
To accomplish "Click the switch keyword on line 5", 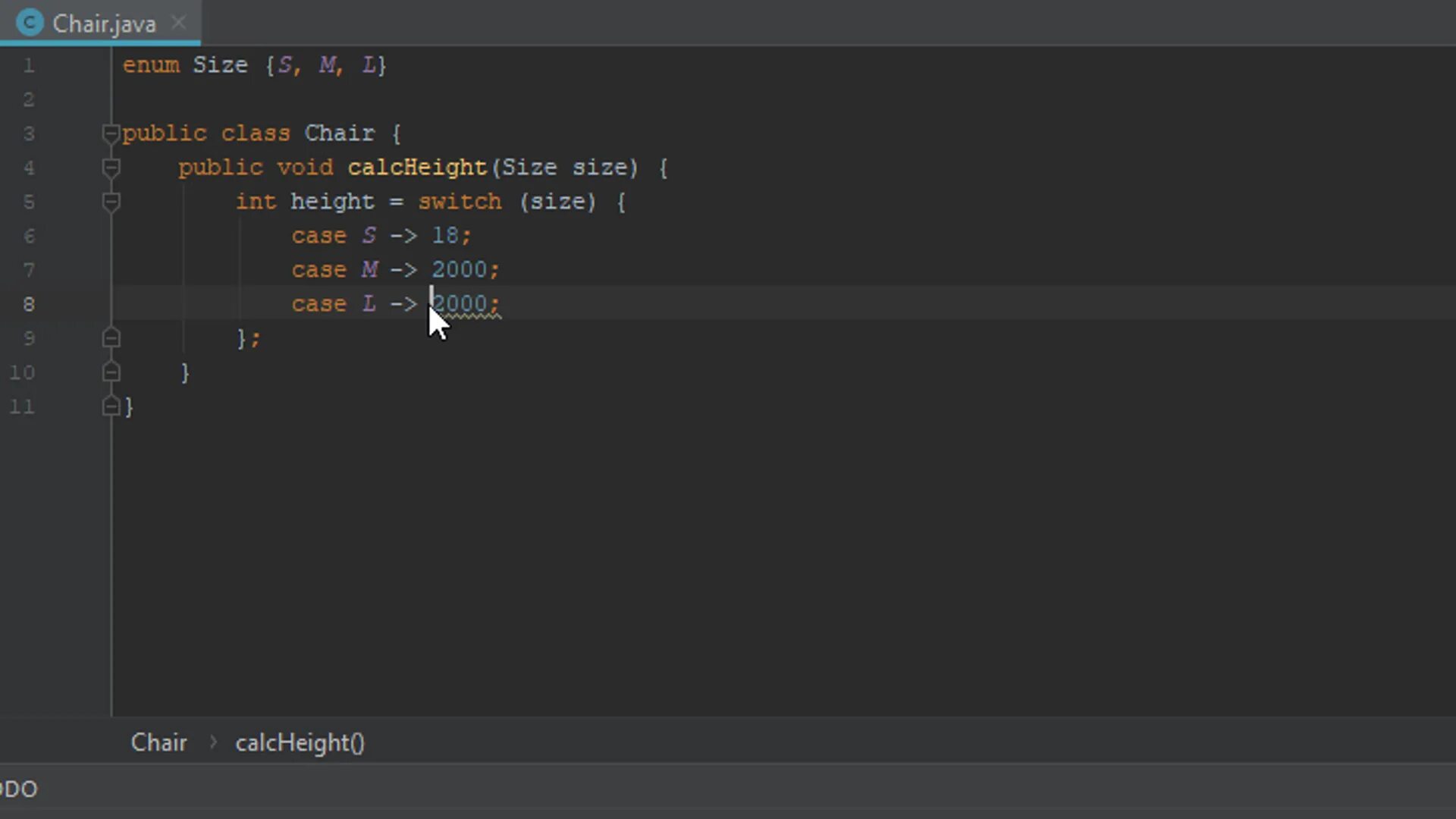I will 460,202.
